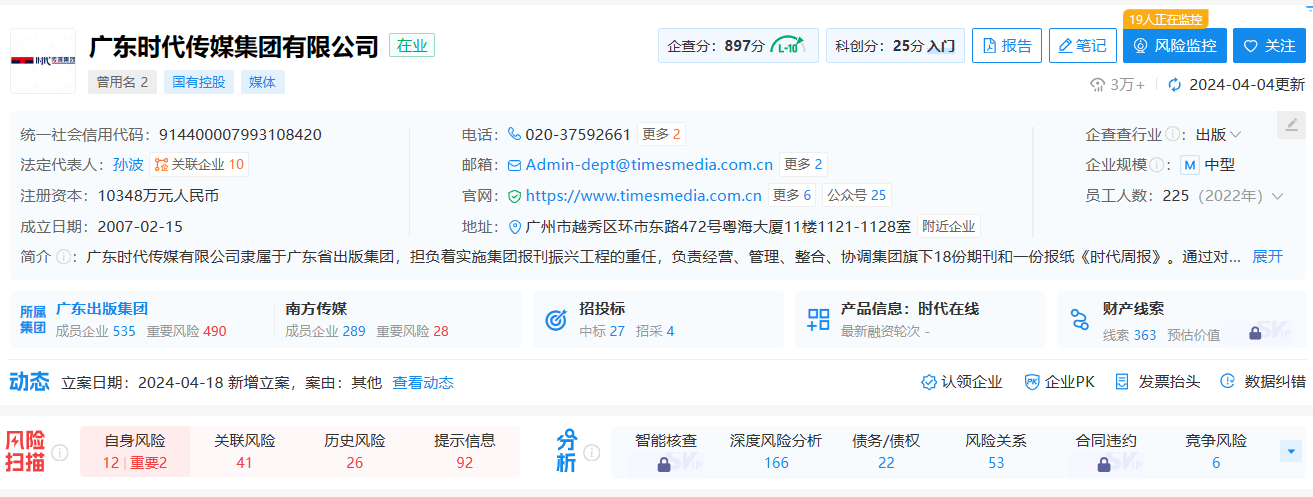The height and width of the screenshot is (497, 1313).
Task: Open 南方传媒 group link
Action: [x=316, y=309]
